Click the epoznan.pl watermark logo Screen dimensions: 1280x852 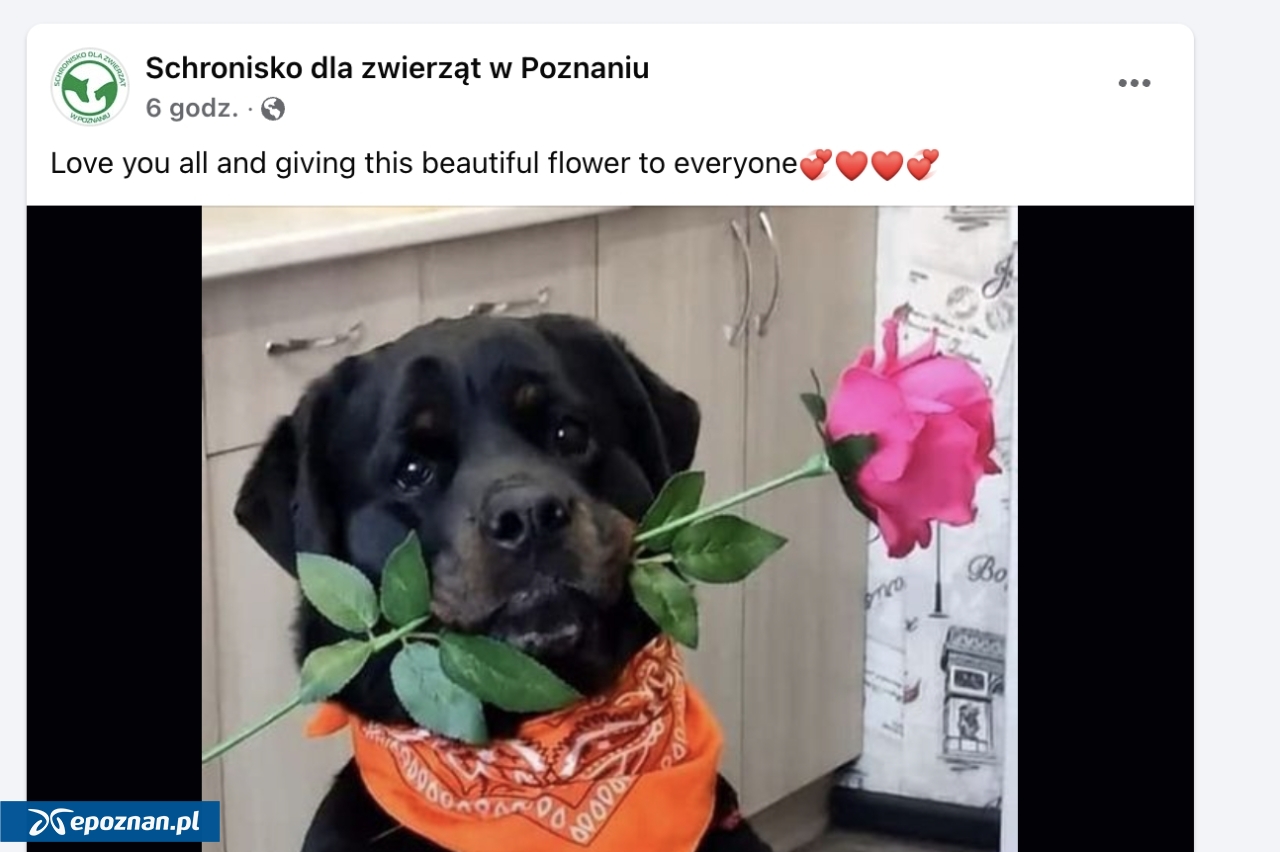click(x=110, y=822)
